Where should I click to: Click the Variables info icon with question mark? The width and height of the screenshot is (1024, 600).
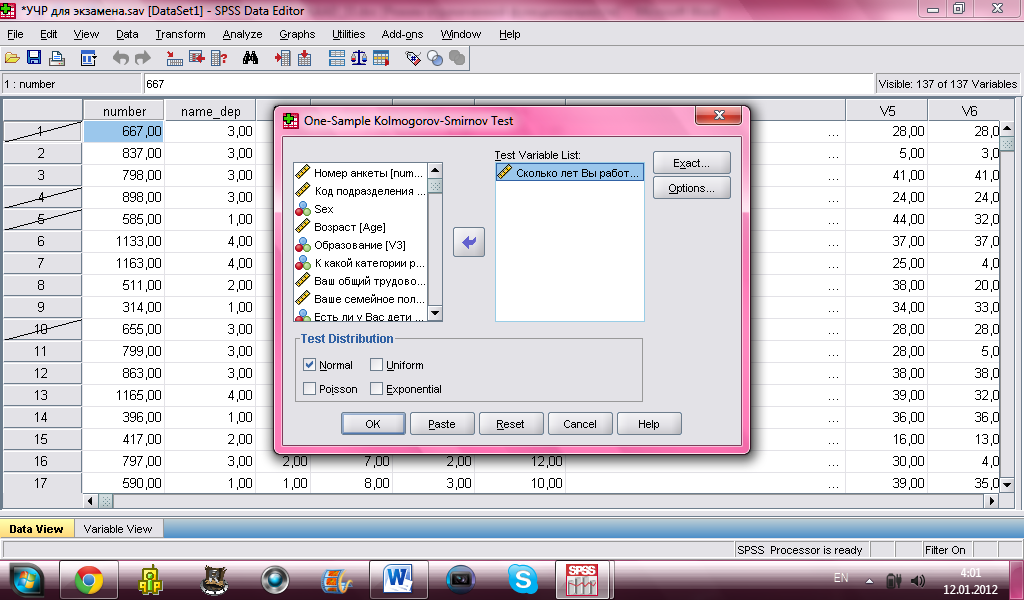[x=219, y=59]
